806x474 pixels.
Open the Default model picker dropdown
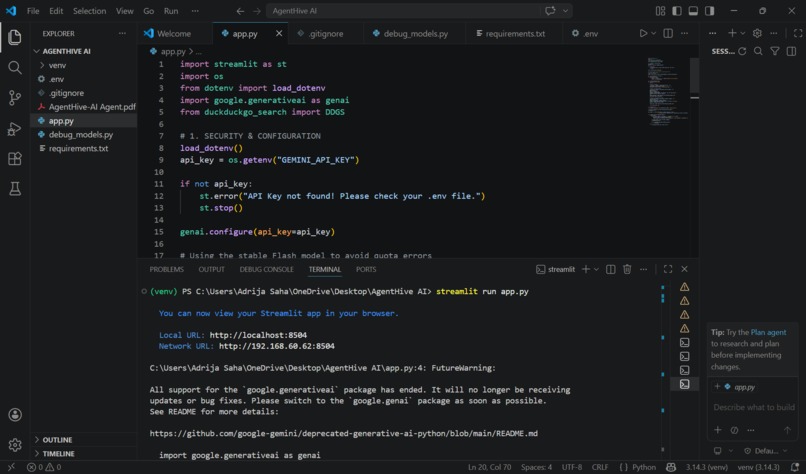(766, 451)
